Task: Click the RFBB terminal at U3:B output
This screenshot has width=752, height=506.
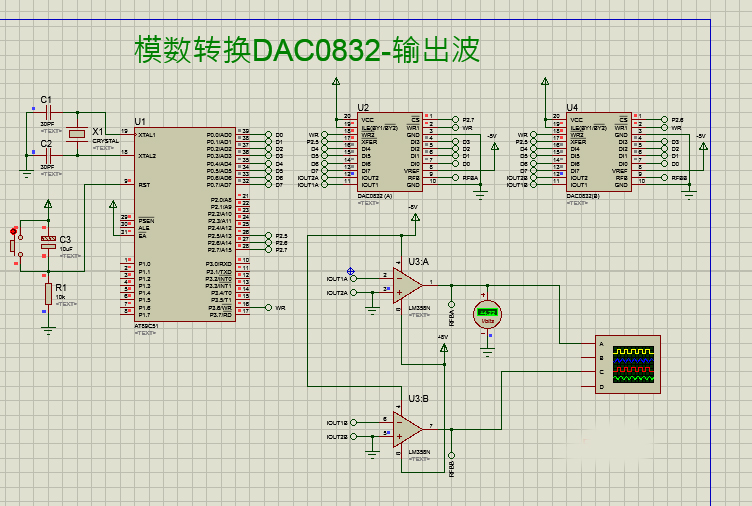Action: pyautogui.click(x=451, y=456)
